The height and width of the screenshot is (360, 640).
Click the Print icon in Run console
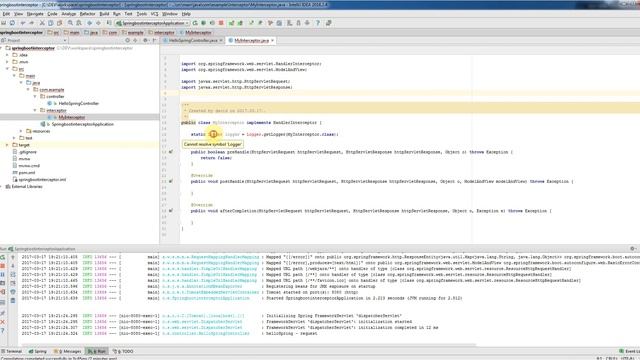13,292
